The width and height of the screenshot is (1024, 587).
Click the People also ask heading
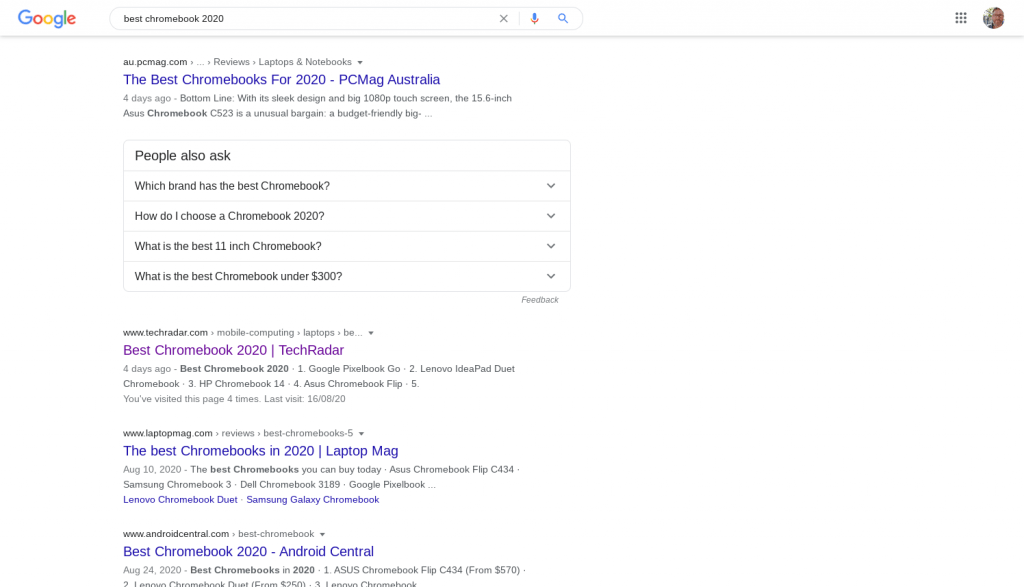point(182,155)
